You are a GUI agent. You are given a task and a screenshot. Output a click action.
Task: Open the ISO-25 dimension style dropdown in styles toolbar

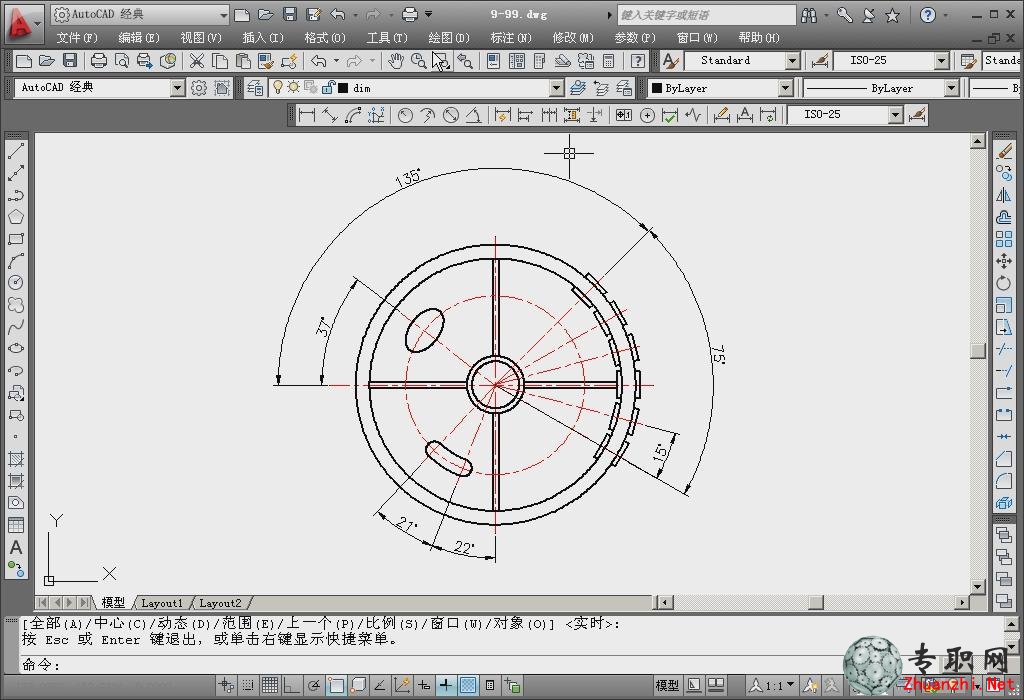pyautogui.click(x=941, y=61)
